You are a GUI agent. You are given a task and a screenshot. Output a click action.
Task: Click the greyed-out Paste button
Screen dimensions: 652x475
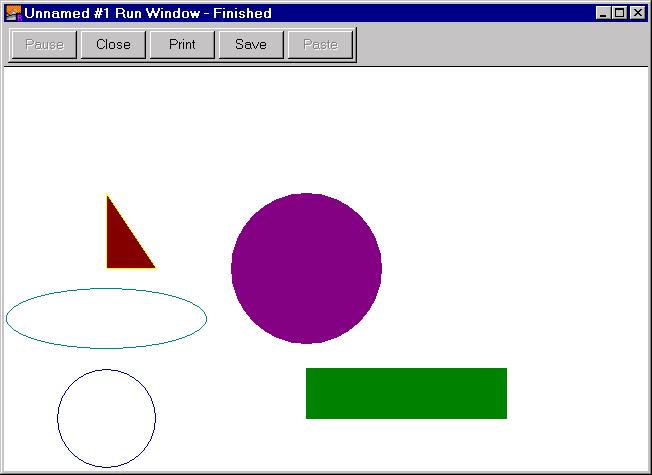[320, 45]
